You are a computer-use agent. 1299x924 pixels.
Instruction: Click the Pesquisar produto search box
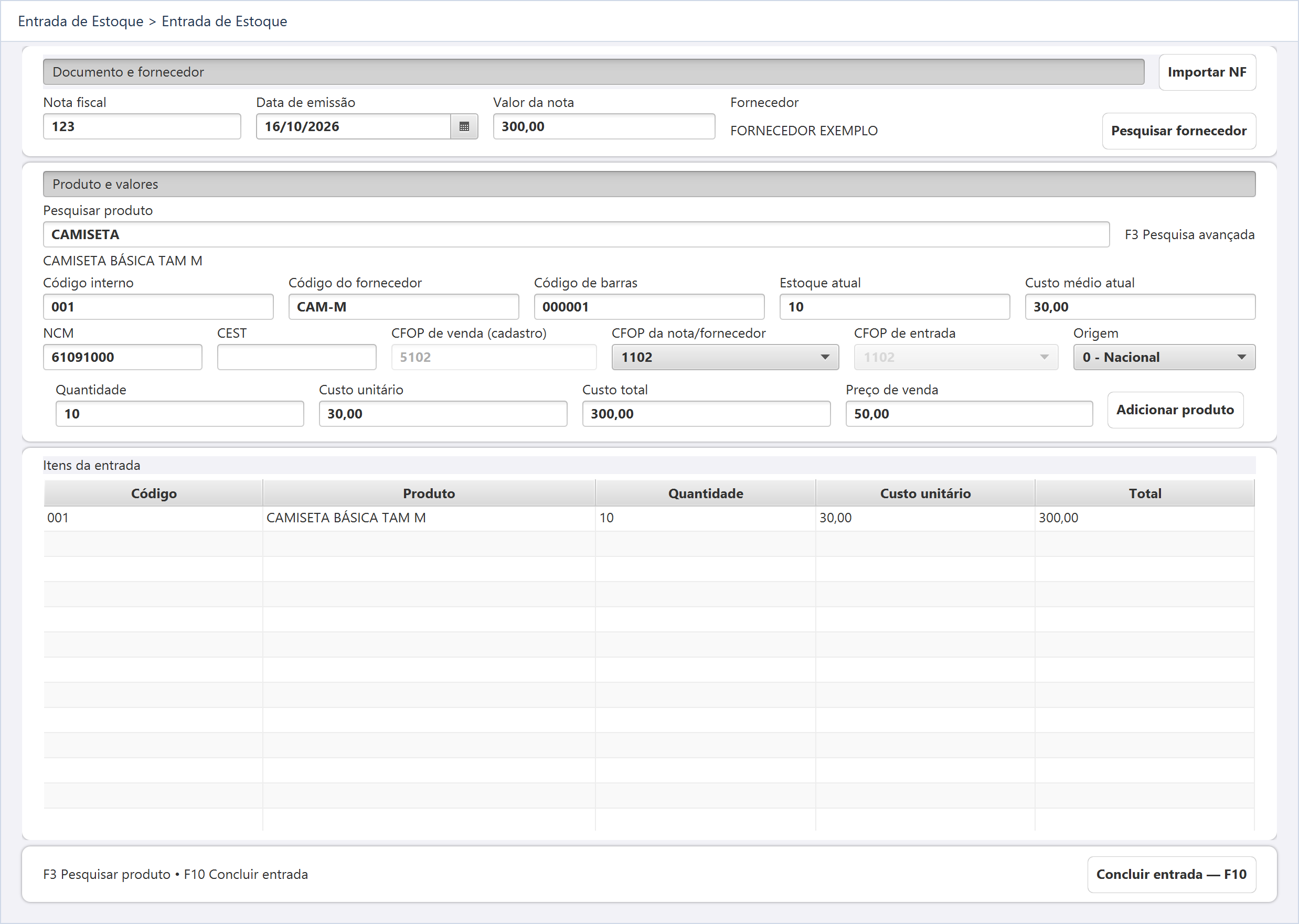[576, 234]
